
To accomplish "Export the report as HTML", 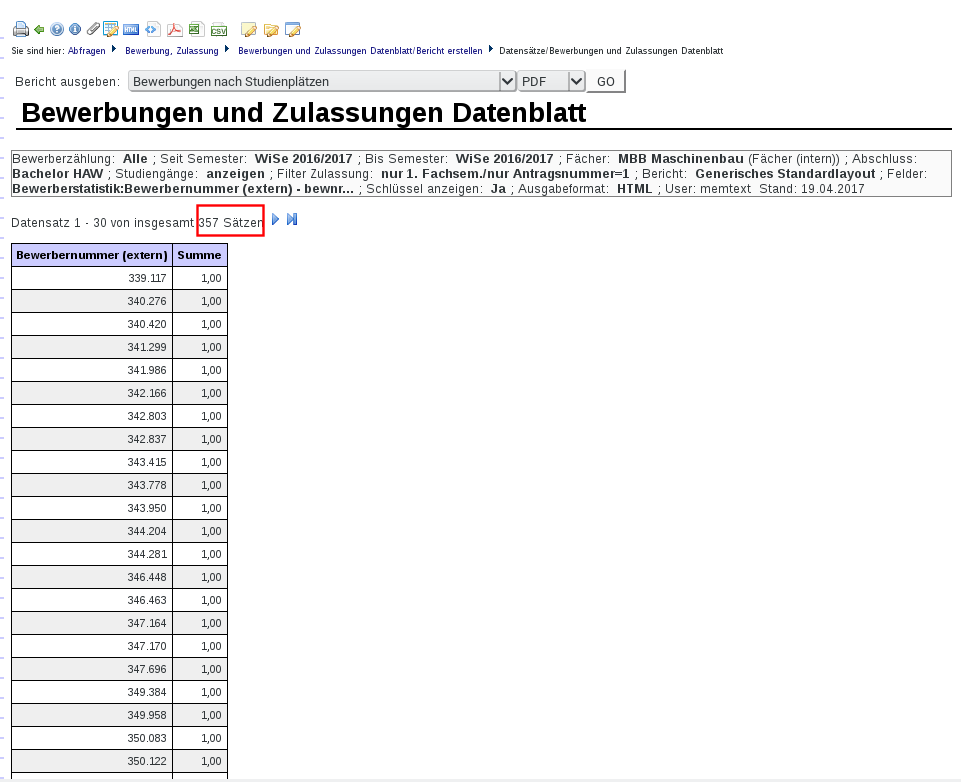I will coord(131,29).
